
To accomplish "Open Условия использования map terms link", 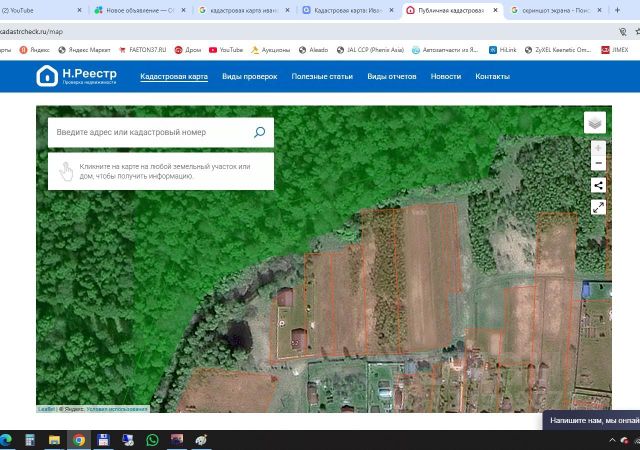I will [x=117, y=409].
